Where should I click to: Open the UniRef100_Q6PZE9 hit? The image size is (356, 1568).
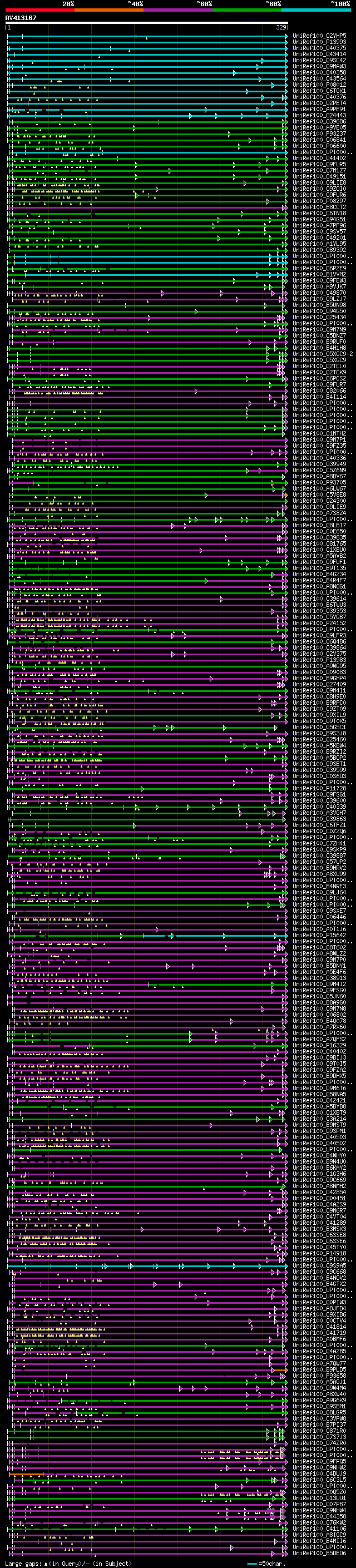(319, 269)
